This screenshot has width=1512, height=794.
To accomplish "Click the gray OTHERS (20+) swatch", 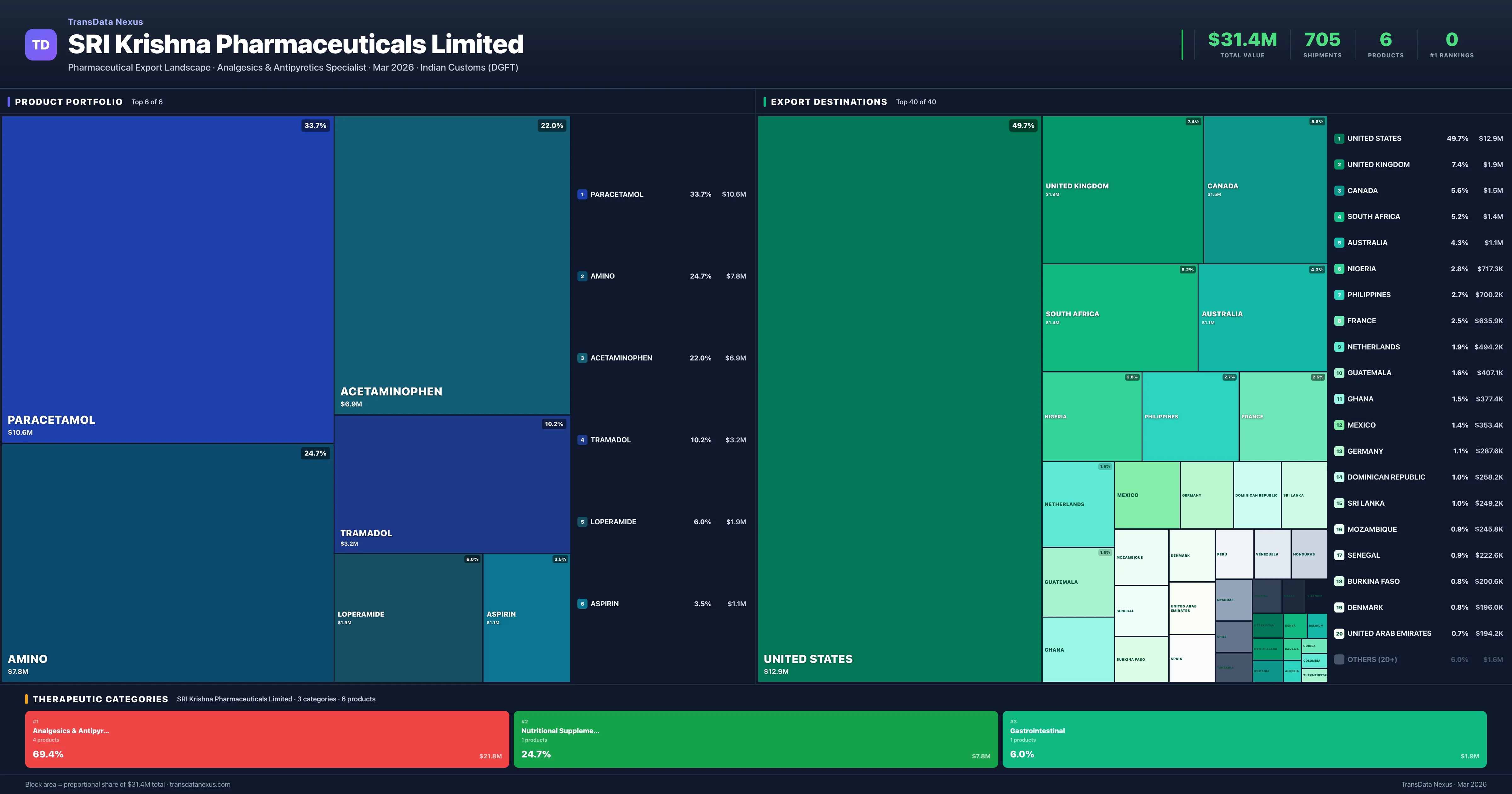I will pyautogui.click(x=1339, y=659).
